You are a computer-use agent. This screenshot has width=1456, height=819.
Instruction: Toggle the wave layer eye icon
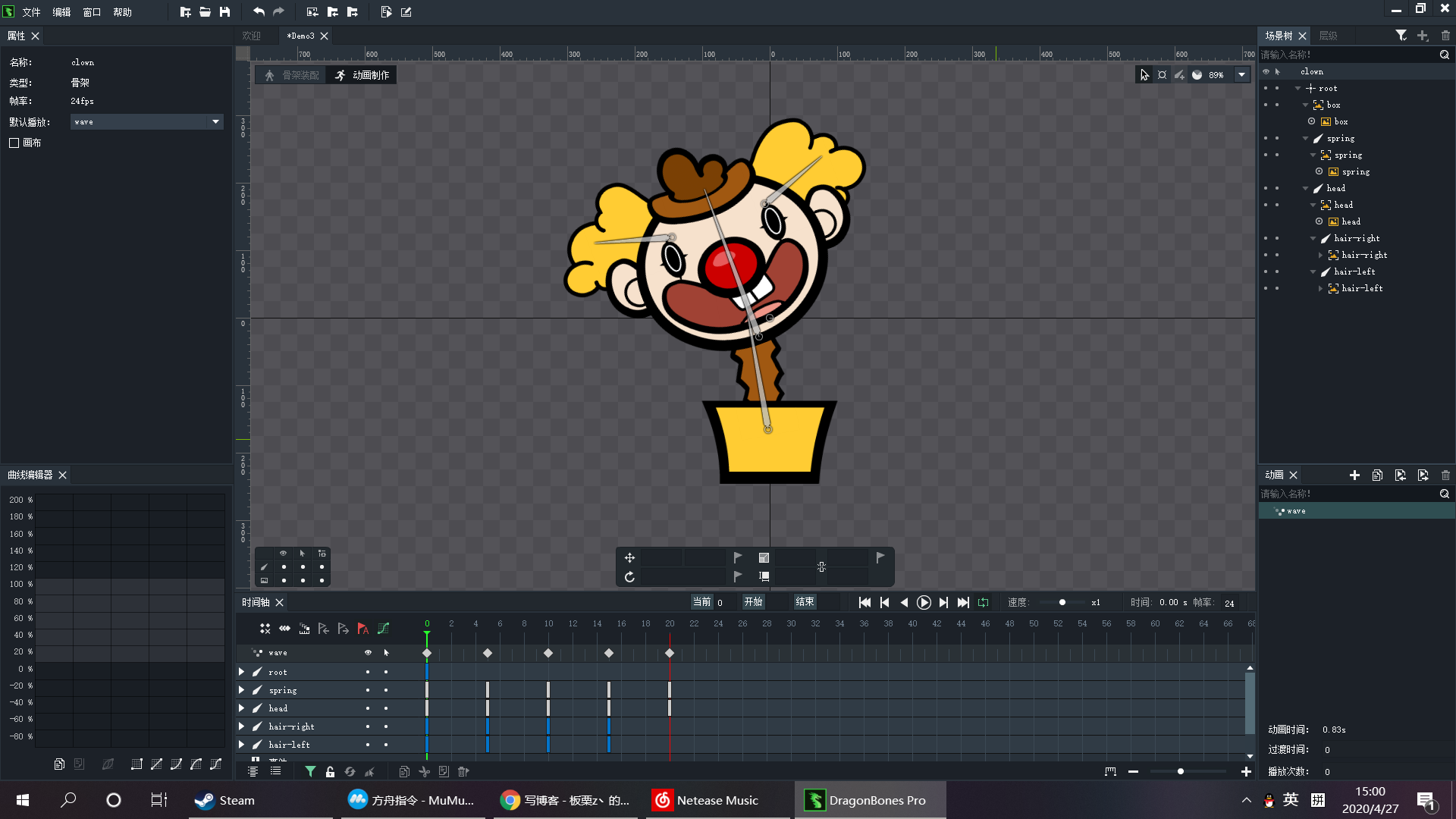tap(368, 652)
